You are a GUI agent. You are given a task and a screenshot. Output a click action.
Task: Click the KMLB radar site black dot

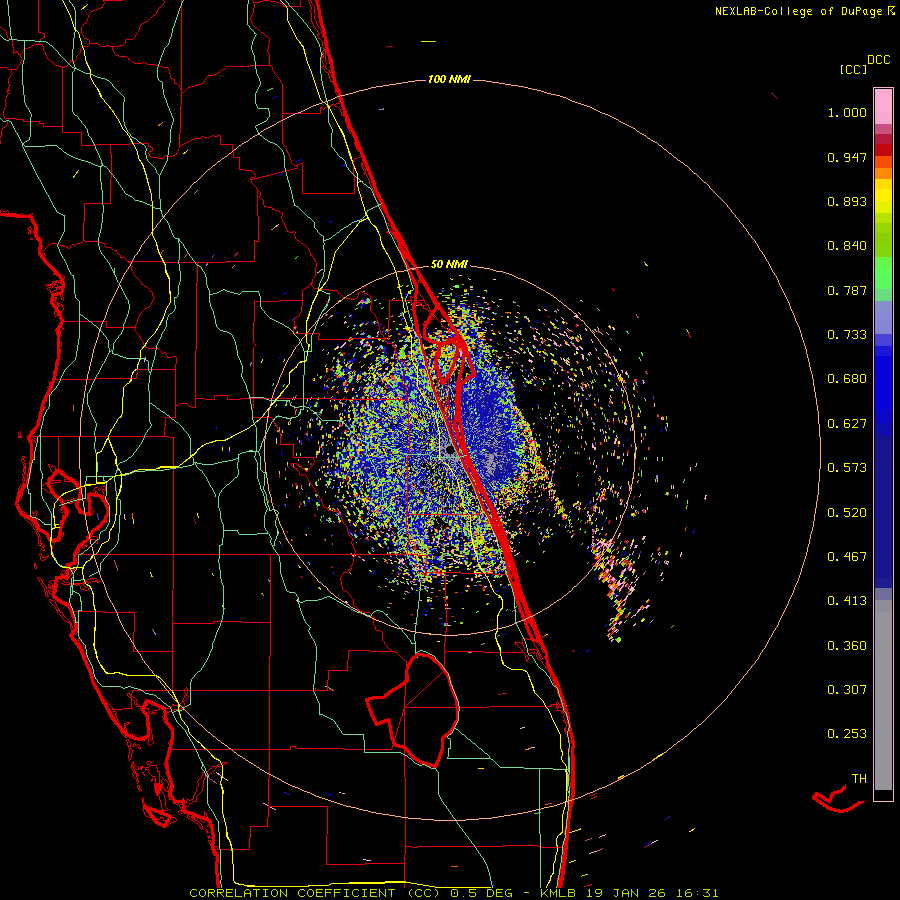click(x=450, y=450)
